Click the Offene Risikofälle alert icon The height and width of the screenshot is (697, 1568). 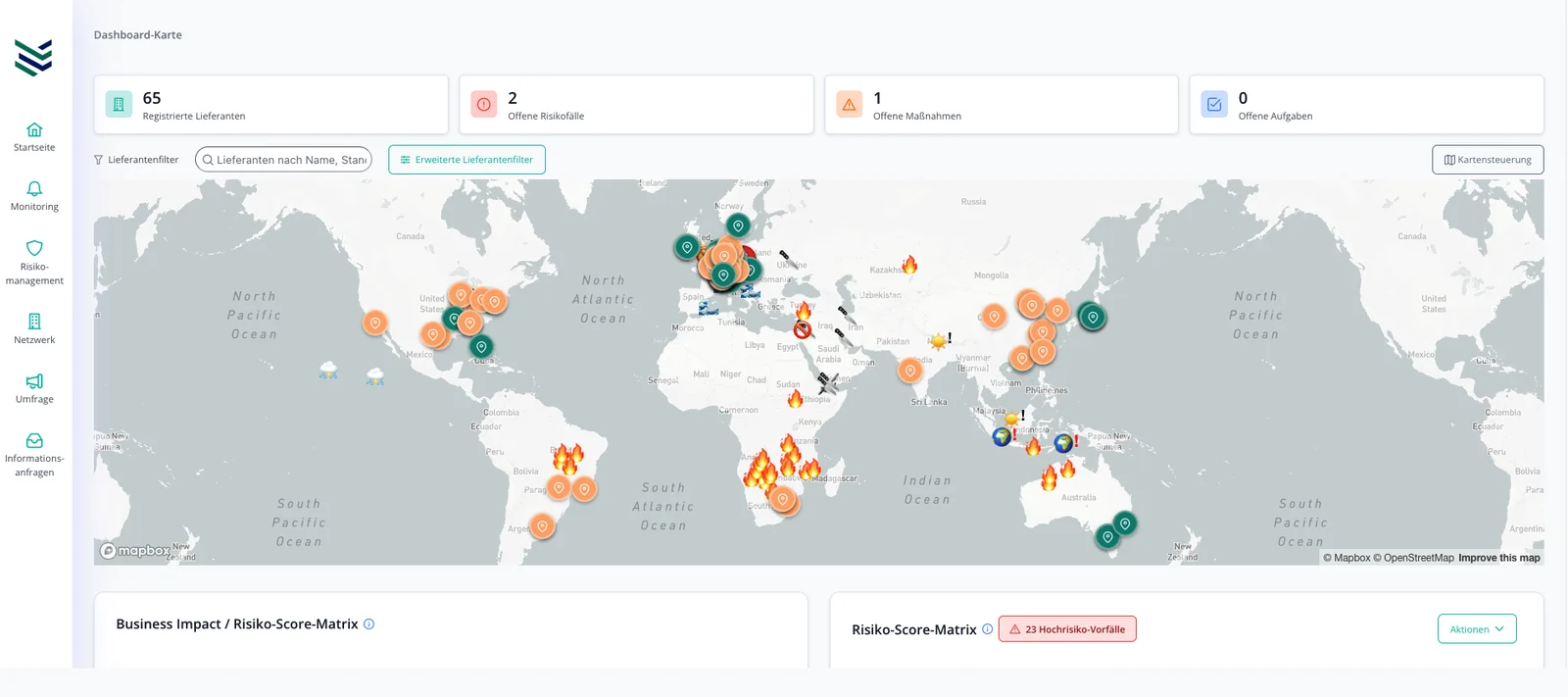click(x=484, y=104)
